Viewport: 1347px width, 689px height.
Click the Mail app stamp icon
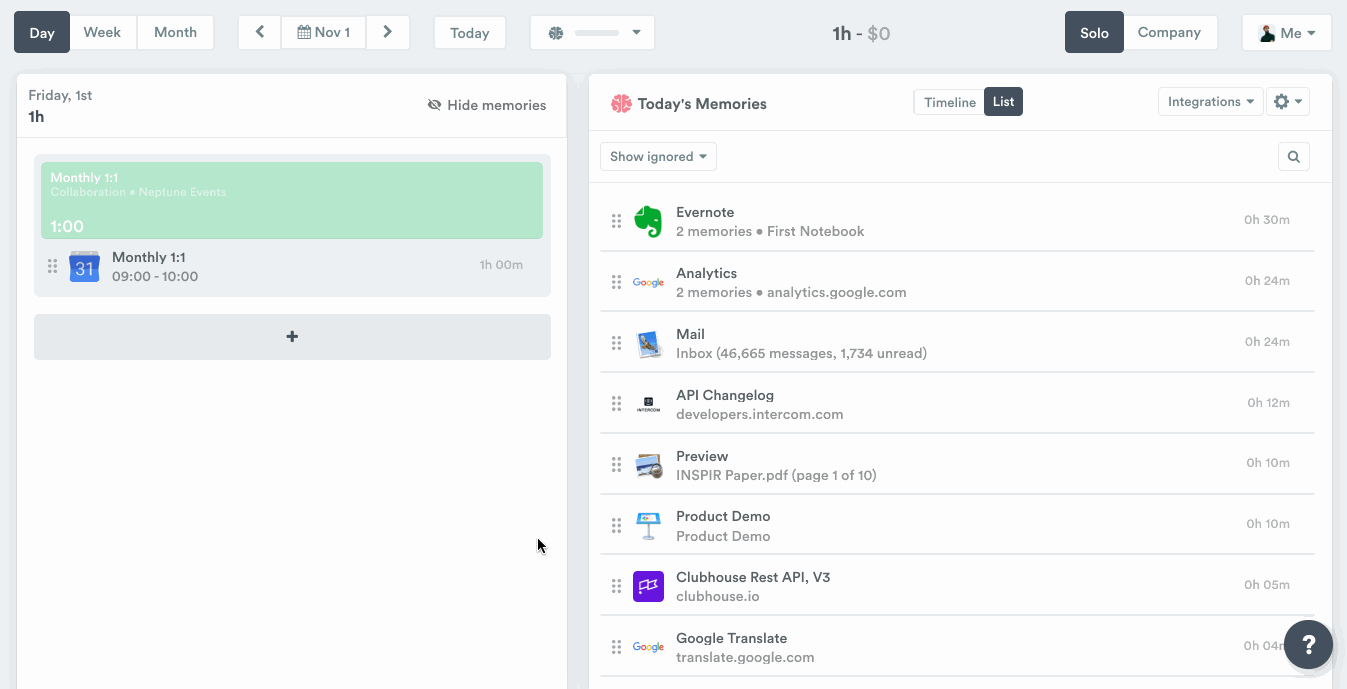648,344
